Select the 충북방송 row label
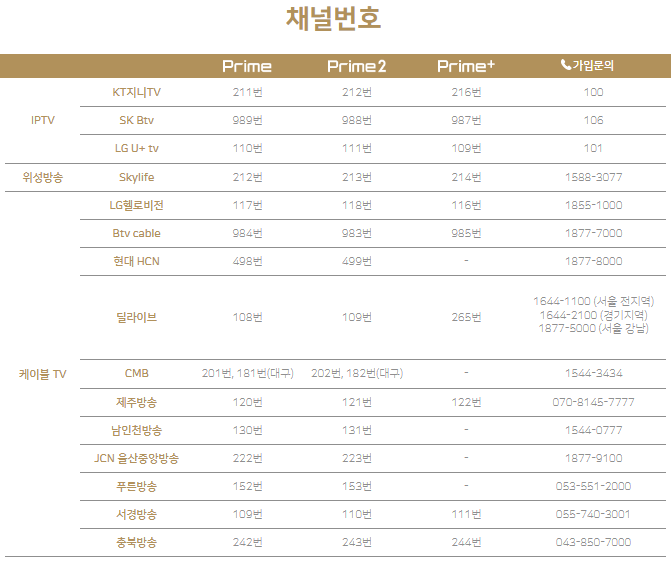This screenshot has width=671, height=568. coord(137,542)
